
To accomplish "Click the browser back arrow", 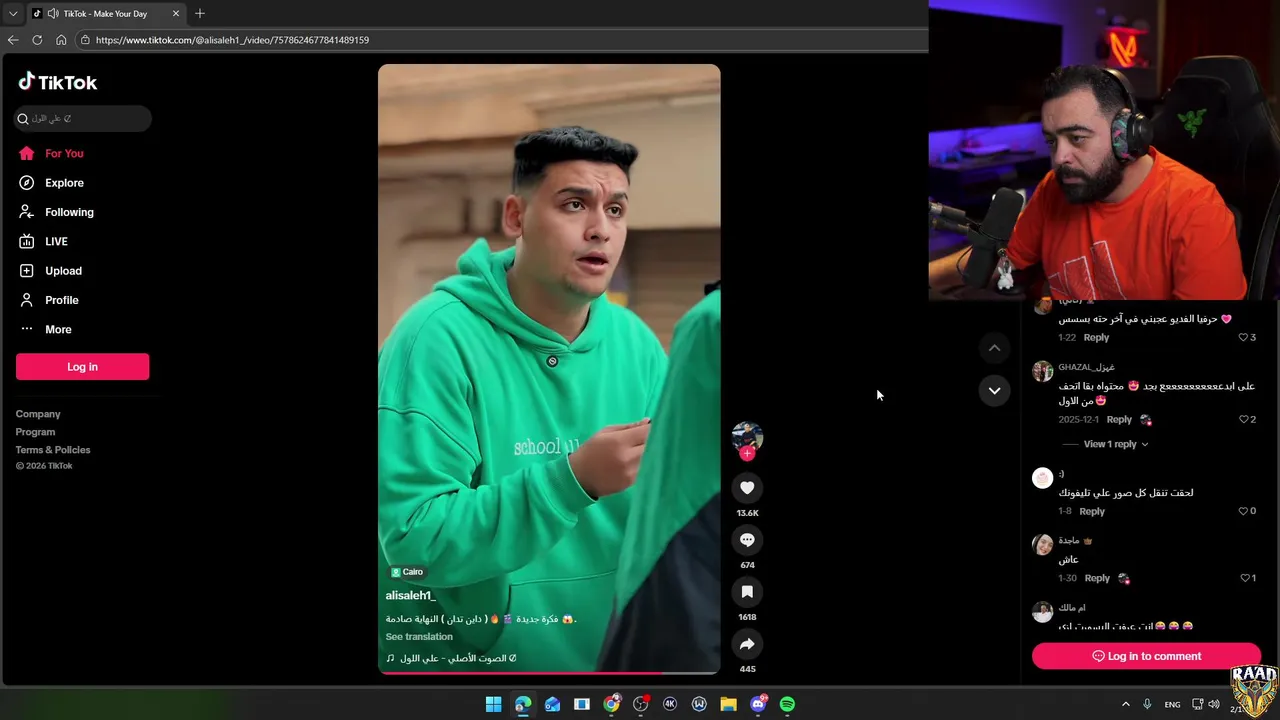I will tap(13, 40).
